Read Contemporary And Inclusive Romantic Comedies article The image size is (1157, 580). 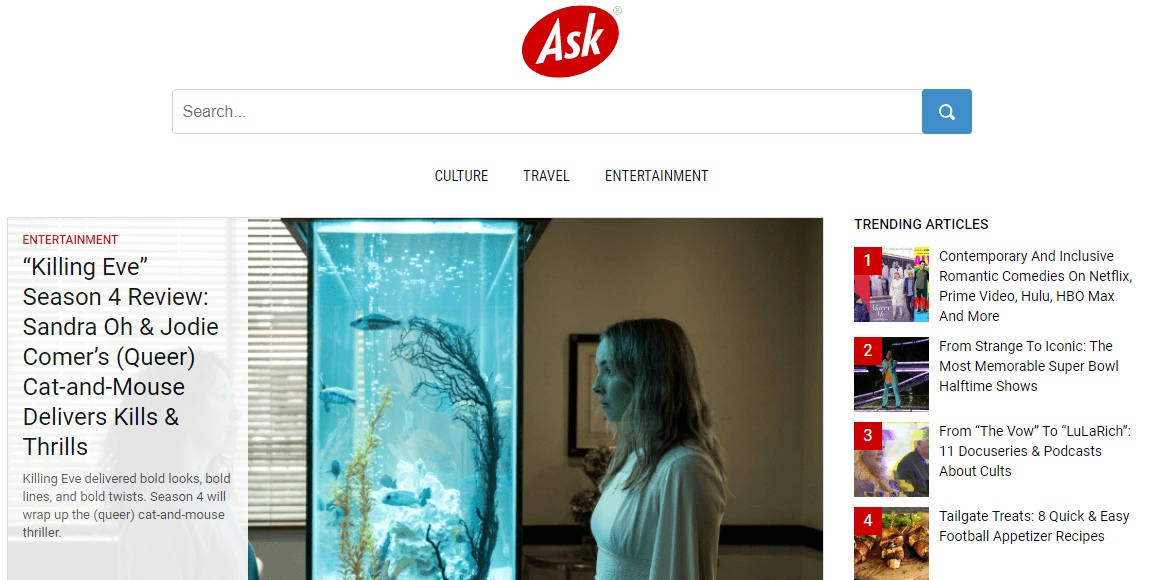point(1035,286)
